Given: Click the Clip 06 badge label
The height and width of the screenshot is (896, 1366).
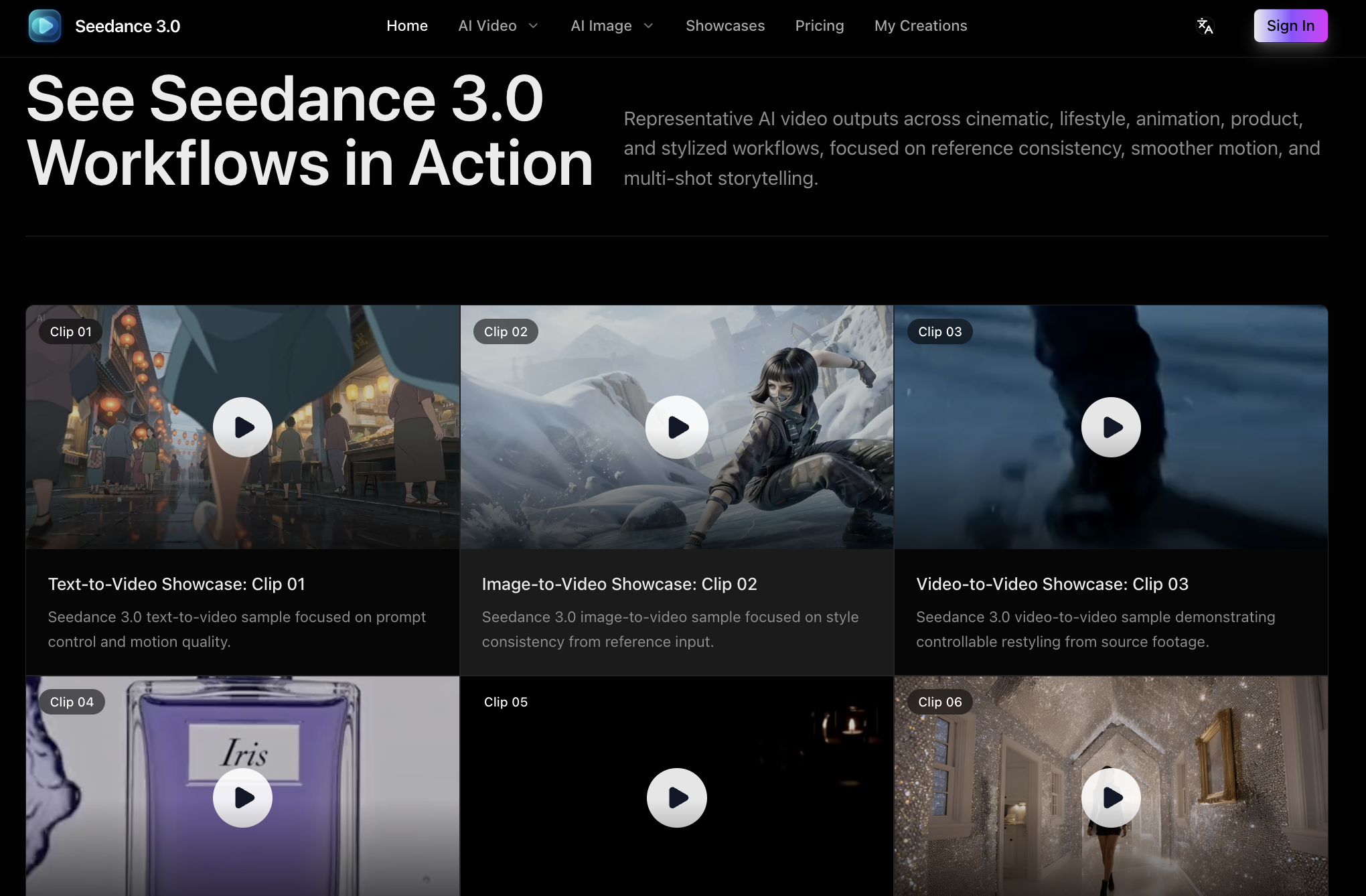Looking at the screenshot, I should 940,702.
